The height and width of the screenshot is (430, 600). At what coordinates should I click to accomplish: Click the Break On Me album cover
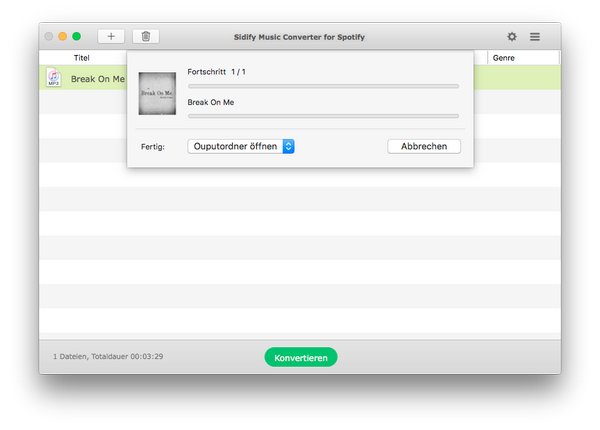(x=157, y=93)
